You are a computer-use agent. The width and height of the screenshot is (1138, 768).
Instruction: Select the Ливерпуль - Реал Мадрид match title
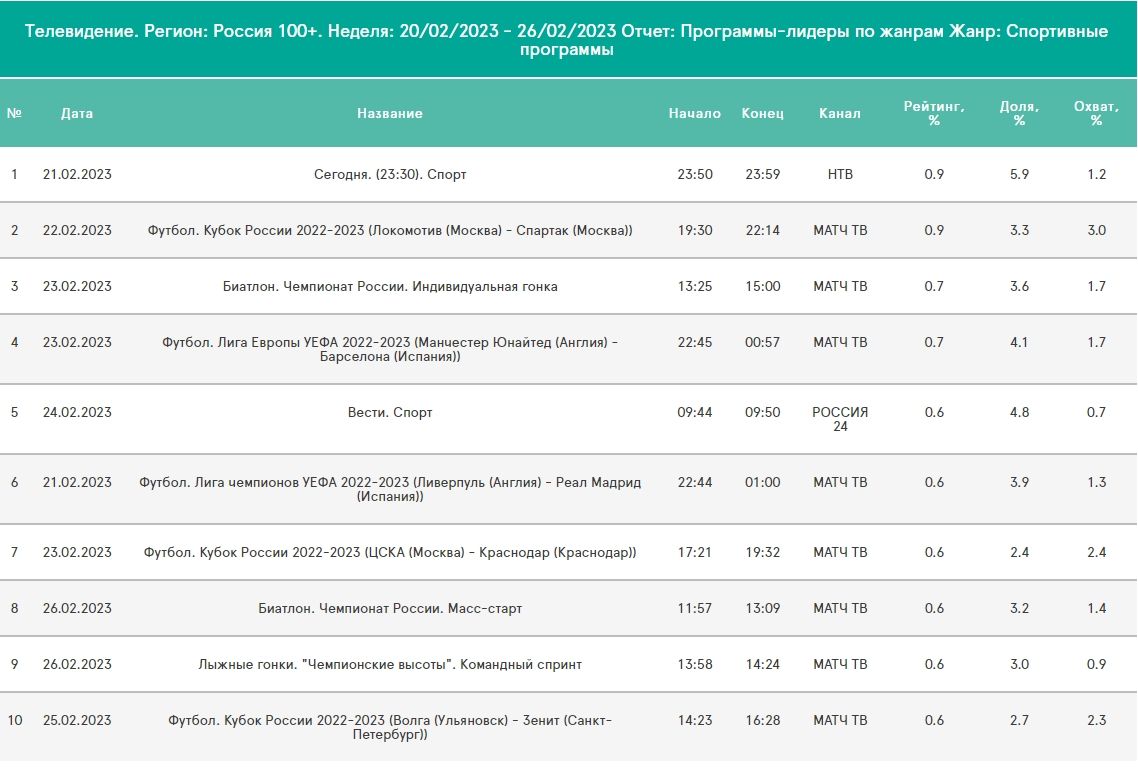click(x=390, y=489)
